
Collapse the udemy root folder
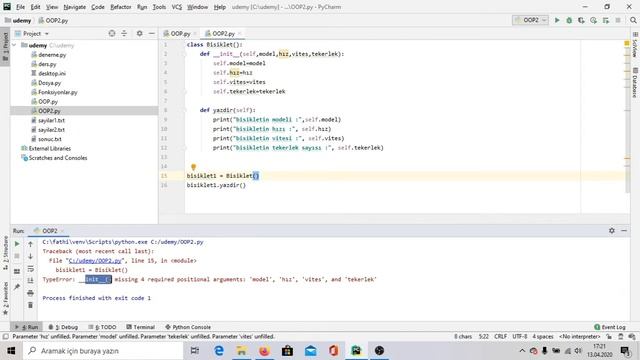click(14, 45)
